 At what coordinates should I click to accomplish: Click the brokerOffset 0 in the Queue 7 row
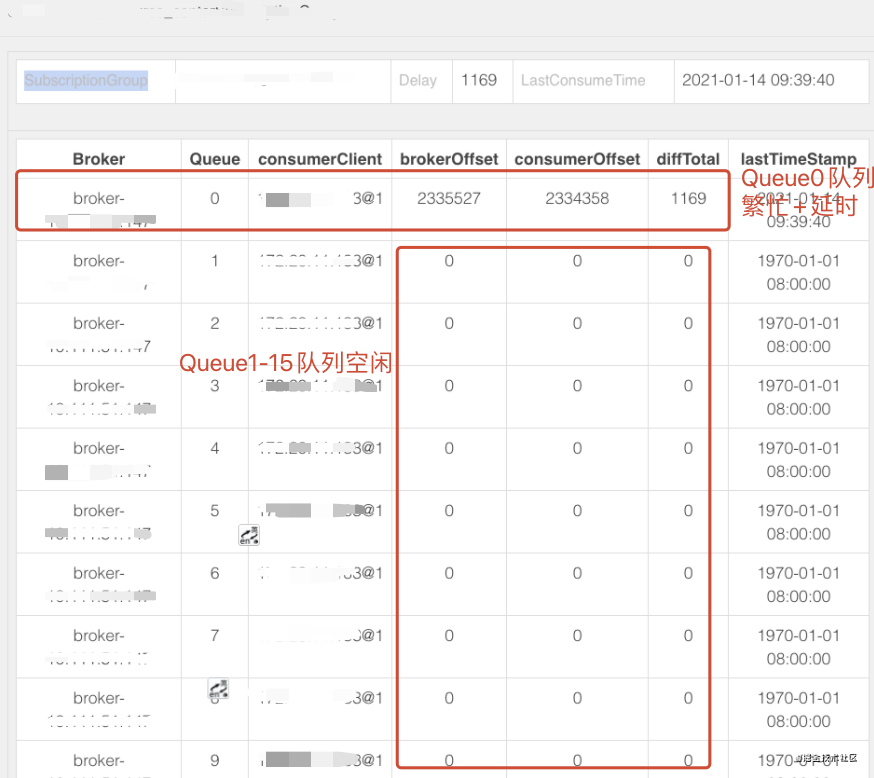[449, 635]
